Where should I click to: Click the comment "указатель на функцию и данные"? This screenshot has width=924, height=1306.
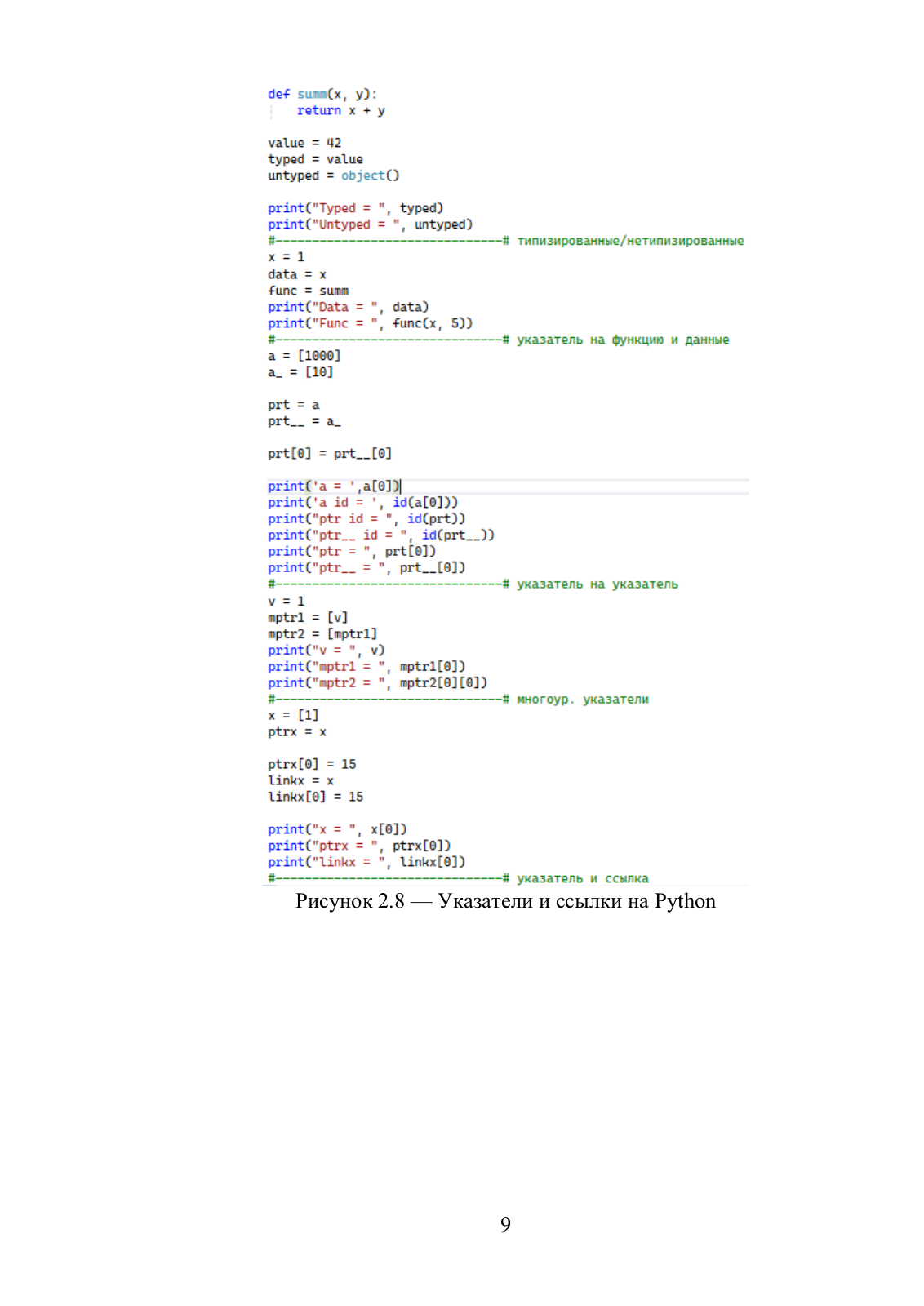pos(623,340)
